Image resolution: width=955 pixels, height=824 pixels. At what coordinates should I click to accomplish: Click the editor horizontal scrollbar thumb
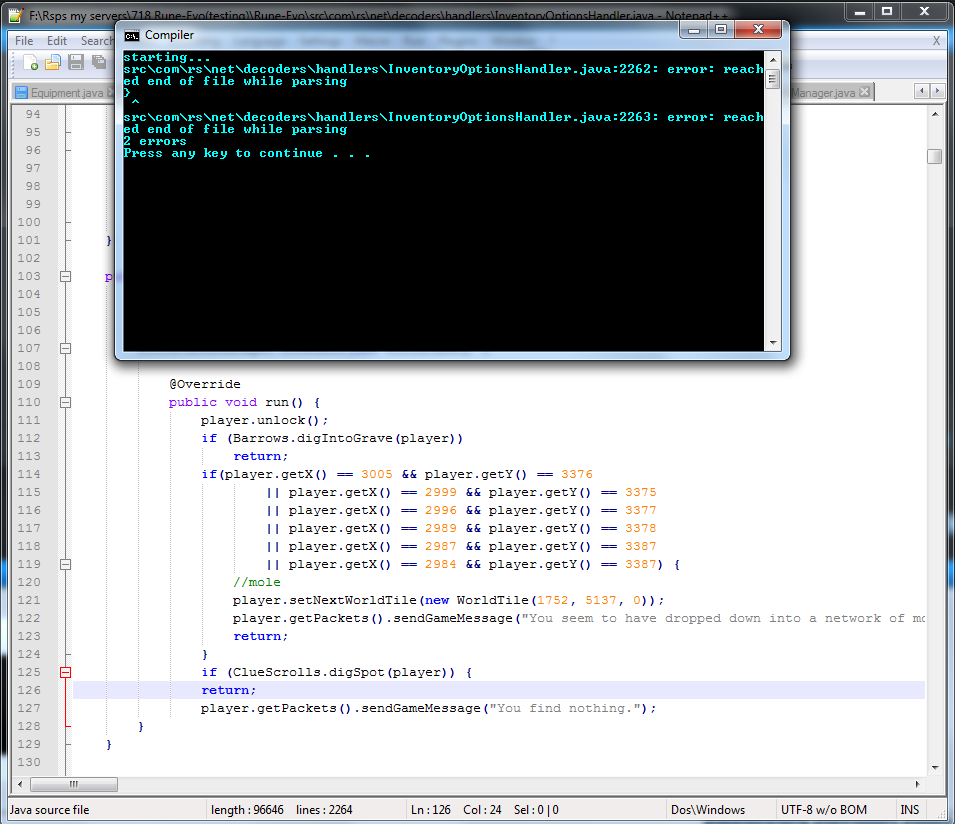point(74,784)
